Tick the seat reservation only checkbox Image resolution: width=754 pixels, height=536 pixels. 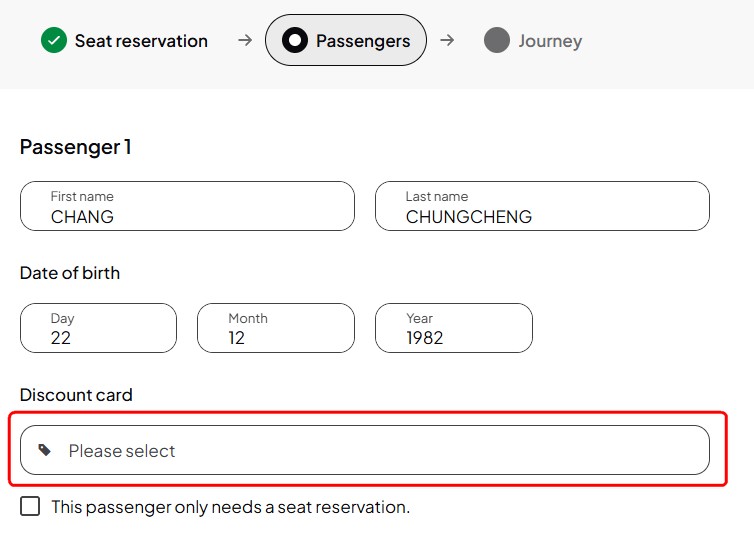click(30, 506)
